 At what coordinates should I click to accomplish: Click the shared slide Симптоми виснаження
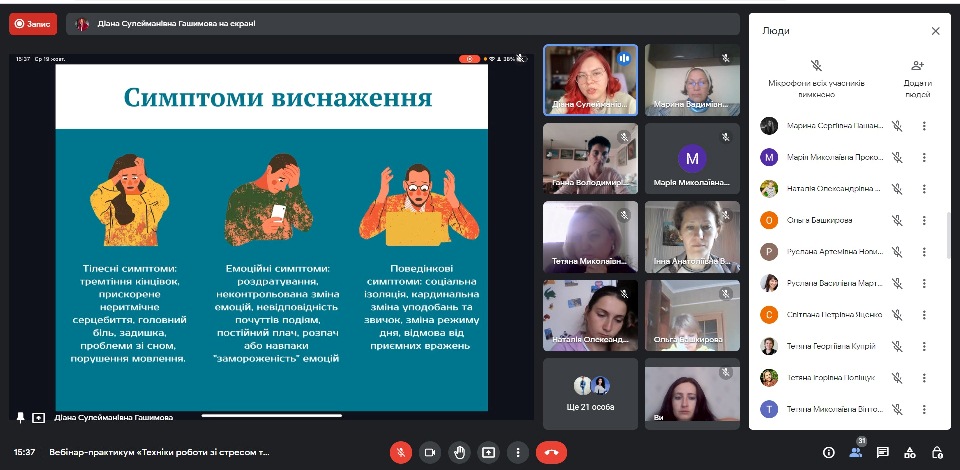tap(272, 237)
